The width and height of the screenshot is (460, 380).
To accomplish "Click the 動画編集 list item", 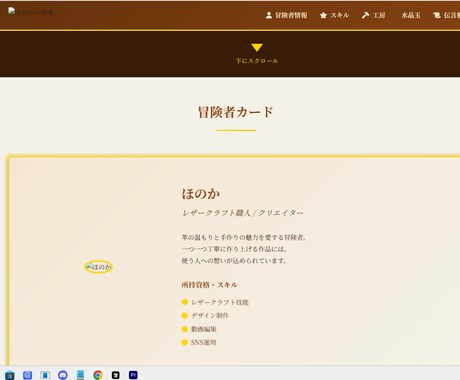I will tap(204, 329).
